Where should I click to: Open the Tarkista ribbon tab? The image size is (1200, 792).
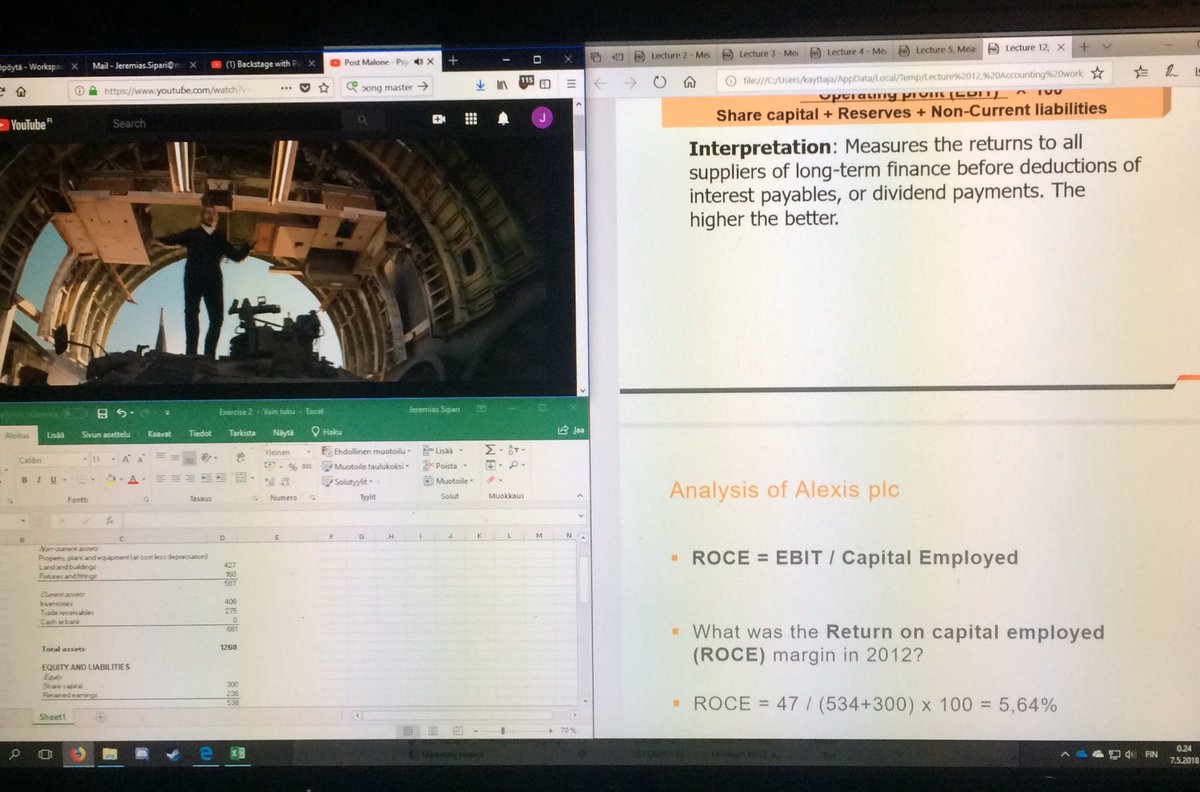pos(242,433)
